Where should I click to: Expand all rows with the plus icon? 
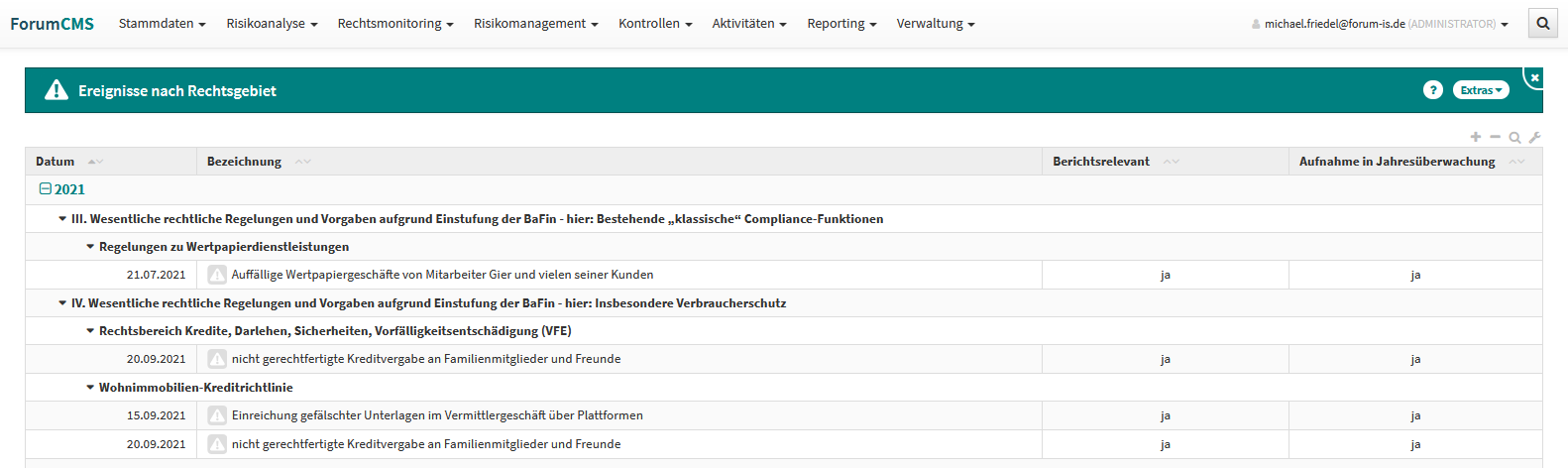[1476, 137]
